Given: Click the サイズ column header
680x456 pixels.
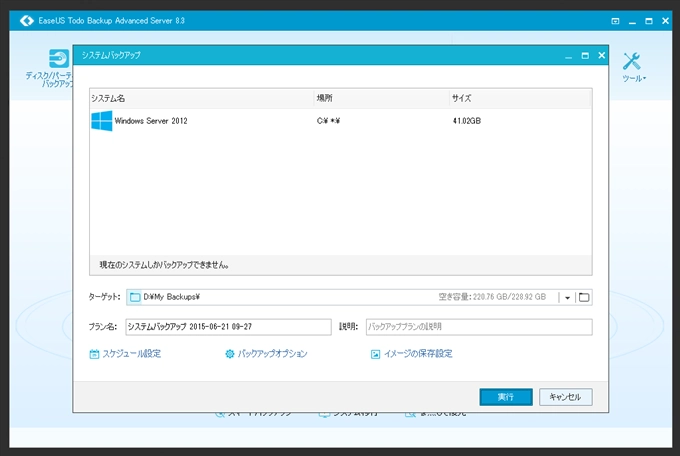Looking at the screenshot, I should (520, 98).
